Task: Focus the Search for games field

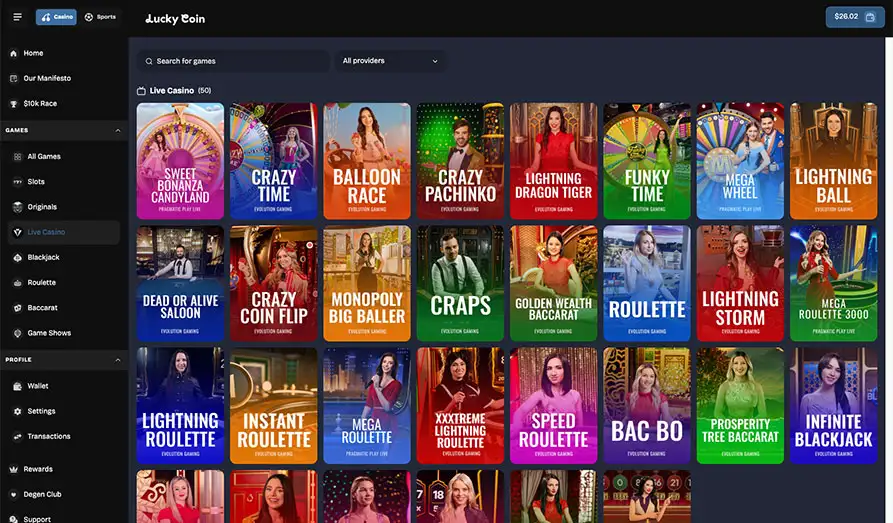Action: click(x=234, y=61)
